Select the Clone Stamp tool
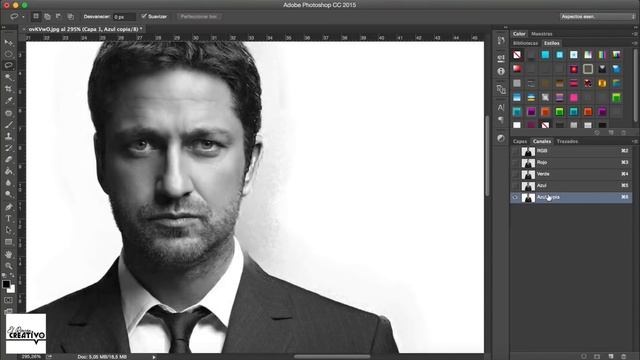This screenshot has width=640, height=360. pos(8,136)
